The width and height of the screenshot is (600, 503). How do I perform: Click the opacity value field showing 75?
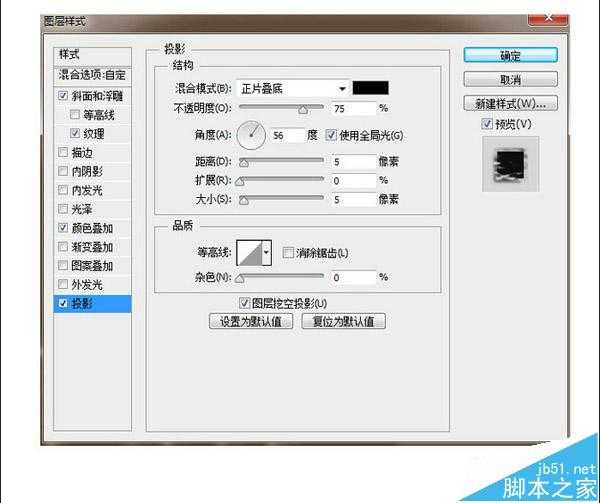[x=354, y=108]
